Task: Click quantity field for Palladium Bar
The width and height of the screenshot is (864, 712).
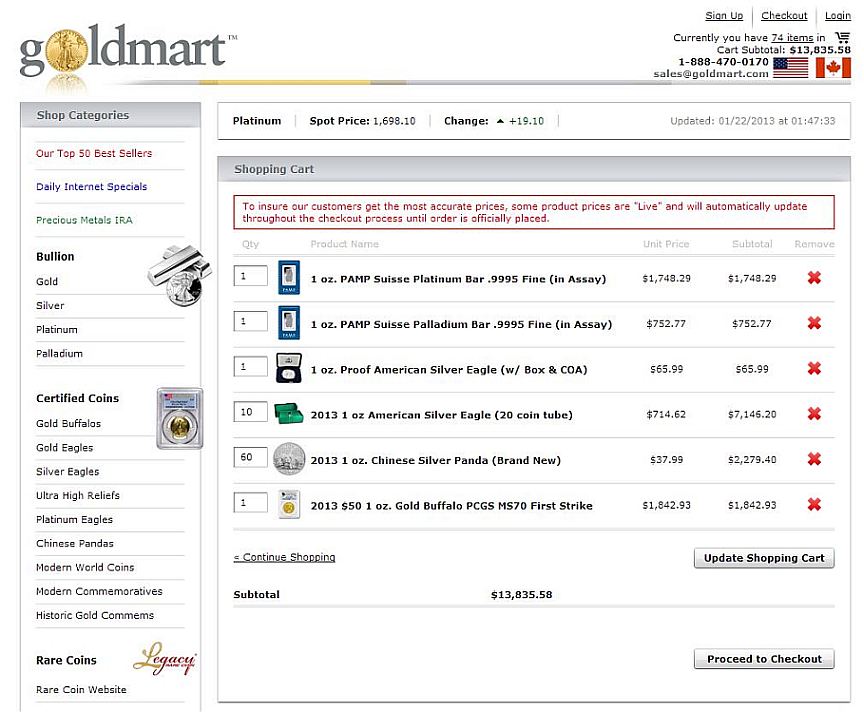Action: [251, 321]
